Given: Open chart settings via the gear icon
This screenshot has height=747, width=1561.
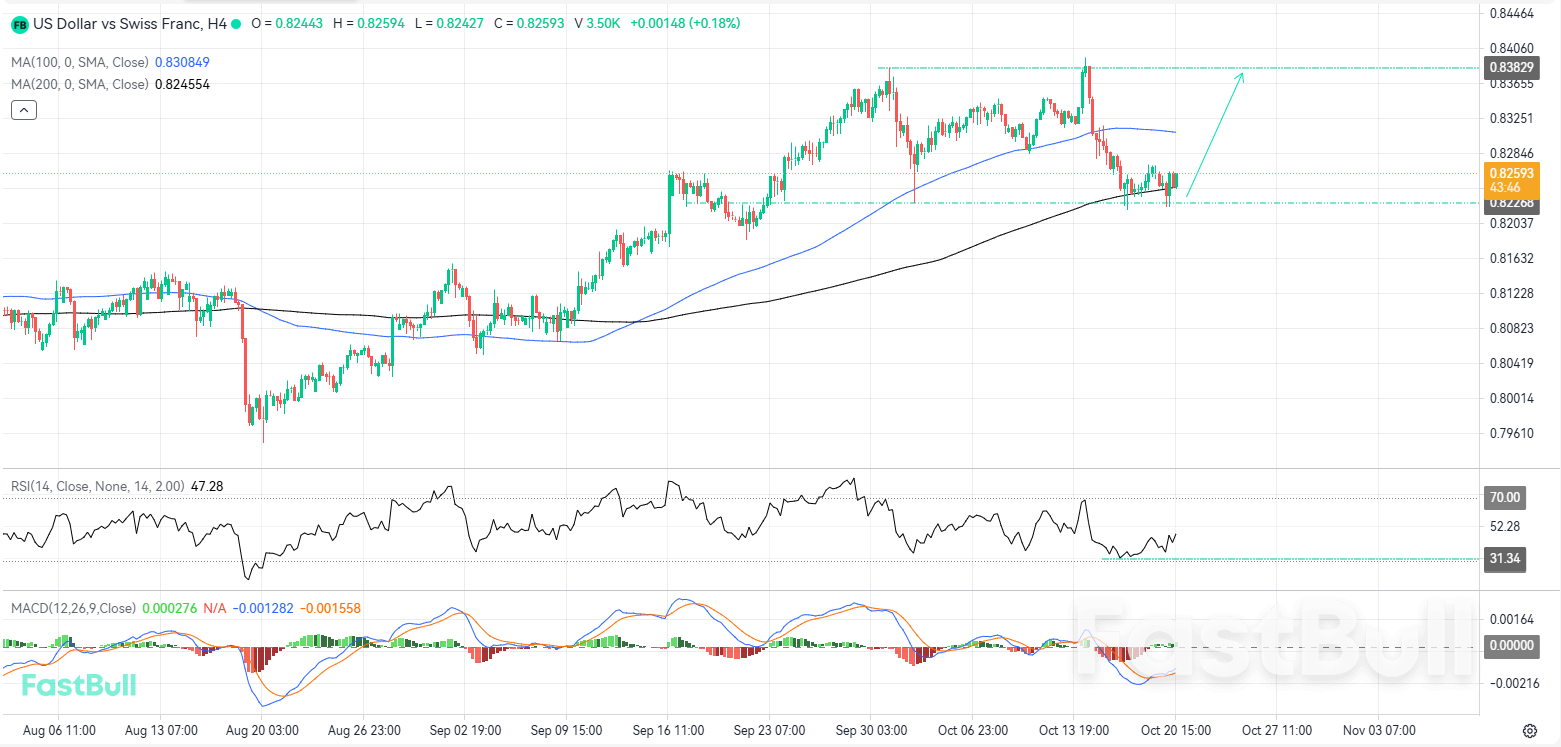Looking at the screenshot, I should (1529, 730).
